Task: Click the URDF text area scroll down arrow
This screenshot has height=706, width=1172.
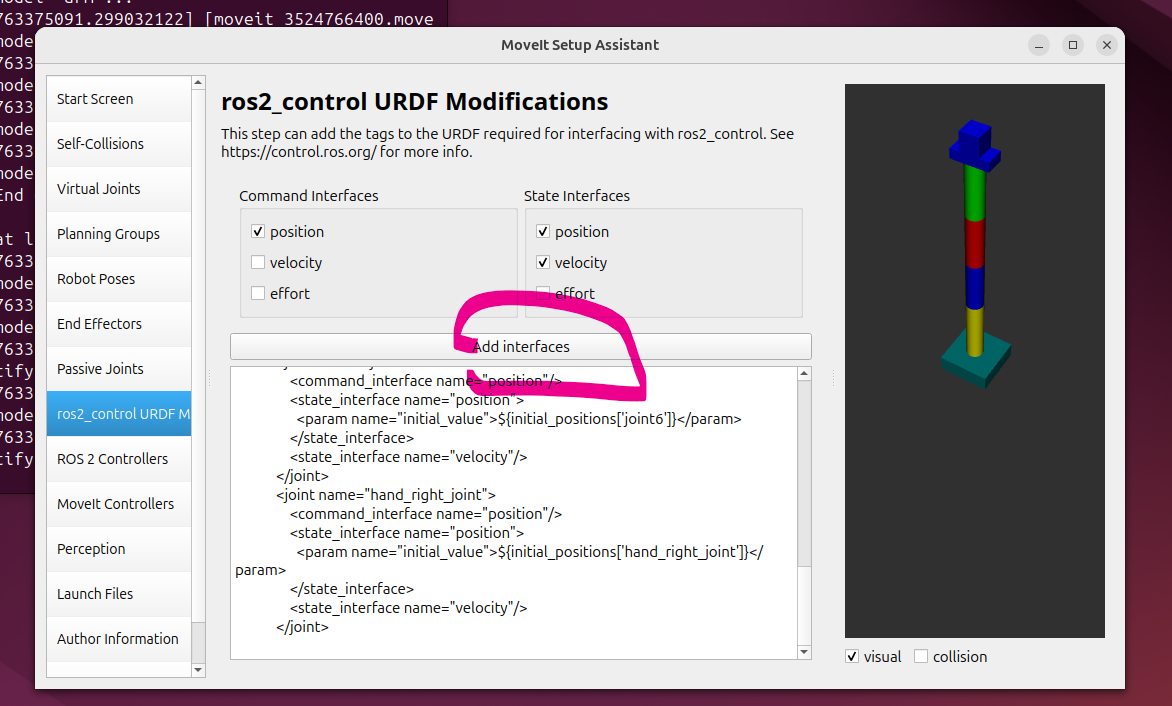Action: pyautogui.click(x=804, y=652)
